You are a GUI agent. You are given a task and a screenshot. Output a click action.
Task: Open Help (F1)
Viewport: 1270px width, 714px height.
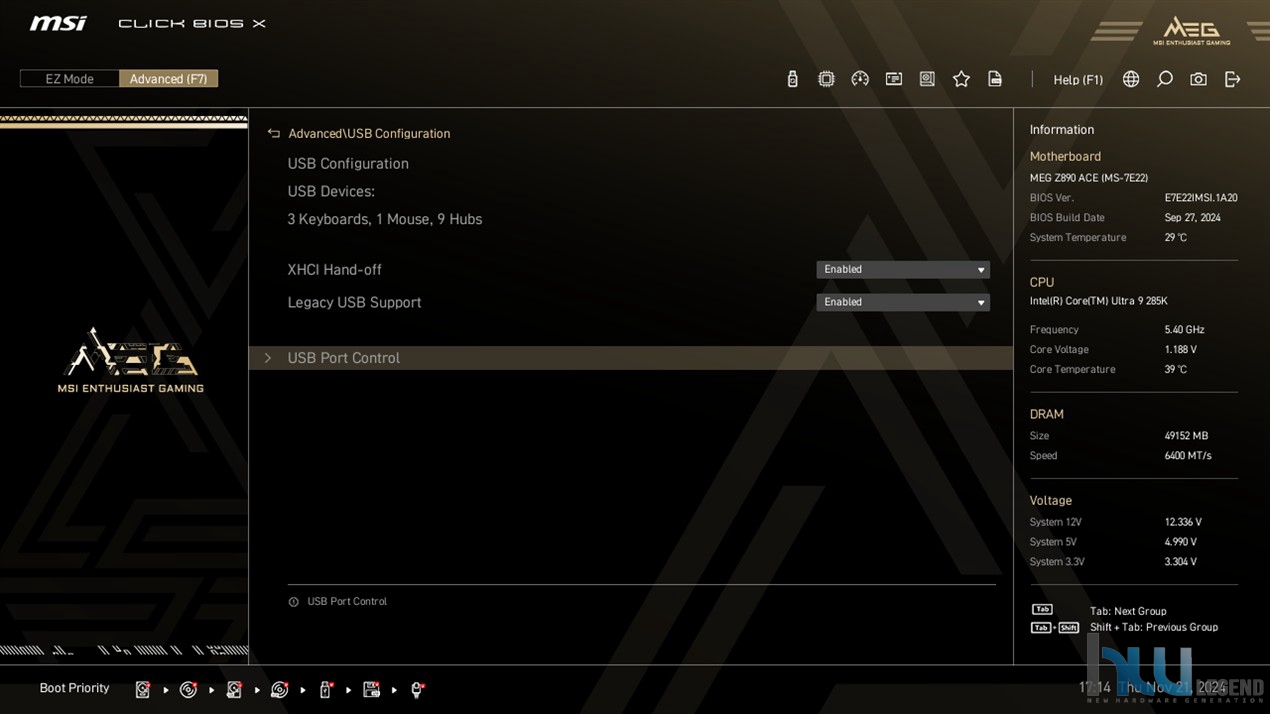[1078, 80]
